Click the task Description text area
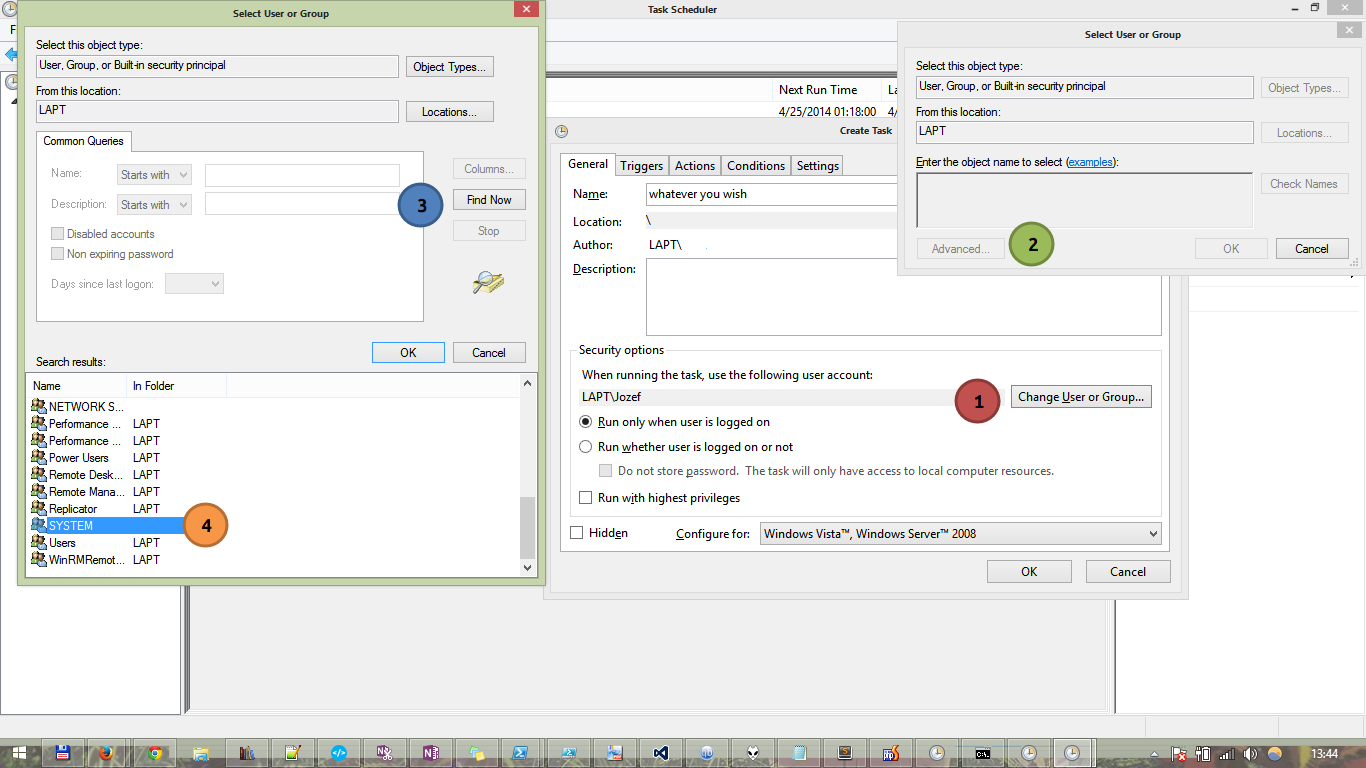 tap(903, 297)
